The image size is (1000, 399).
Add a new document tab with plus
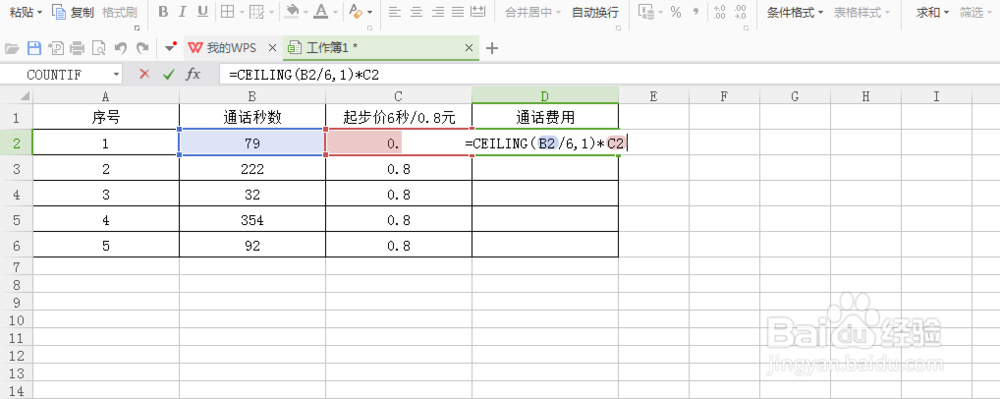pos(491,48)
